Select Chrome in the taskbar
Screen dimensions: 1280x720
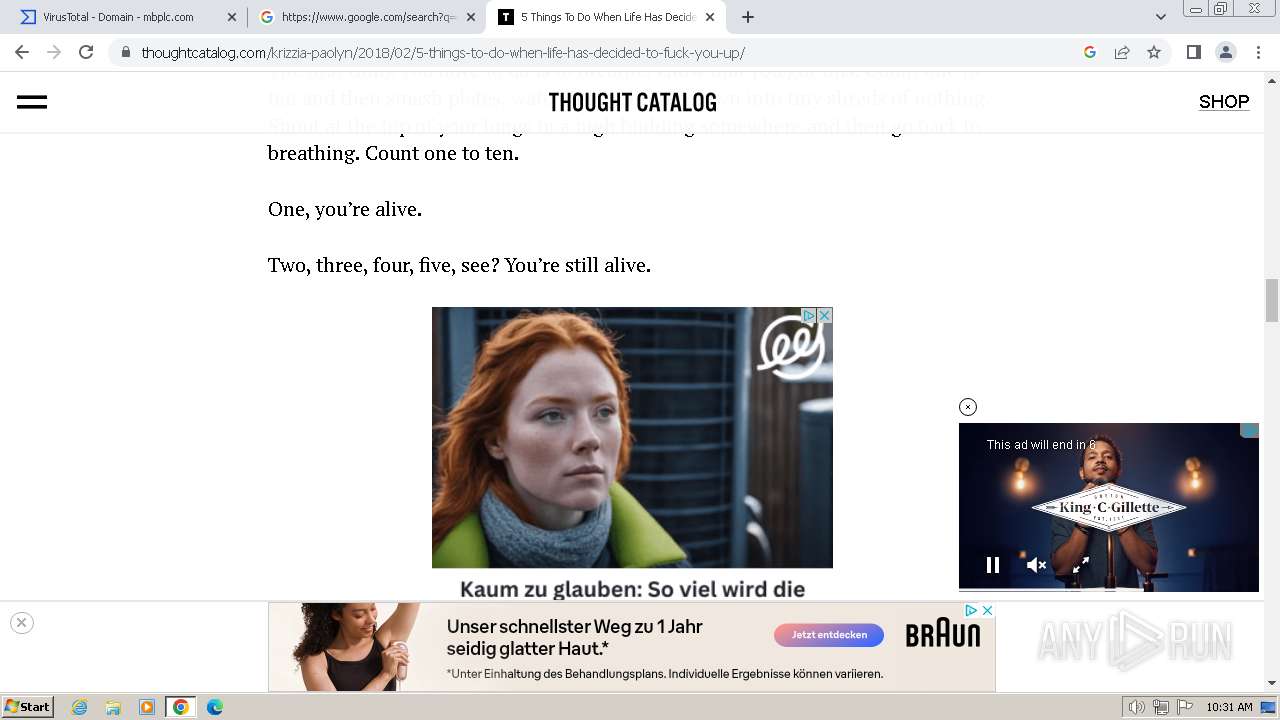pyautogui.click(x=181, y=707)
